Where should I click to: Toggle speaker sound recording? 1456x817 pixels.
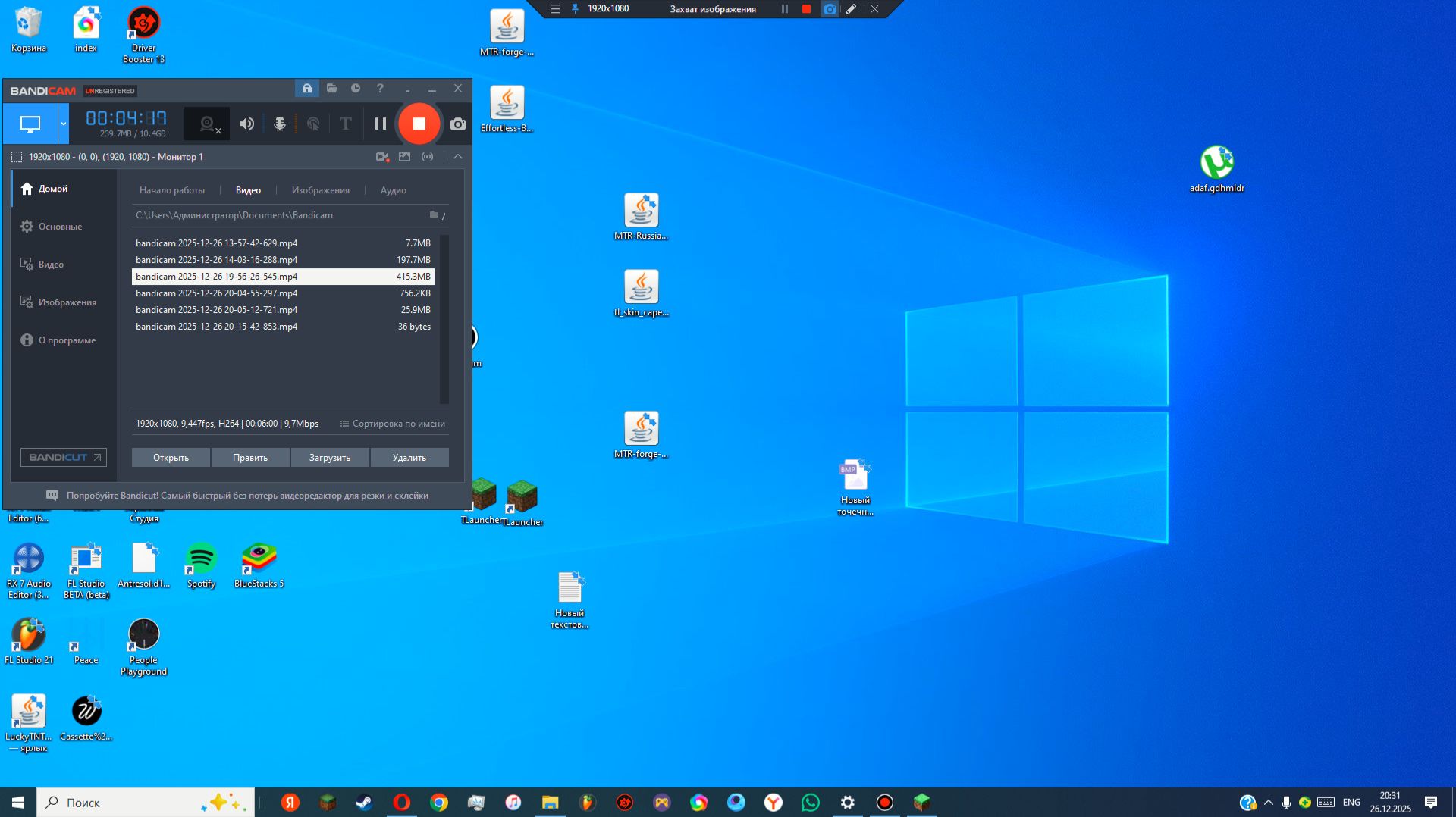(x=247, y=124)
